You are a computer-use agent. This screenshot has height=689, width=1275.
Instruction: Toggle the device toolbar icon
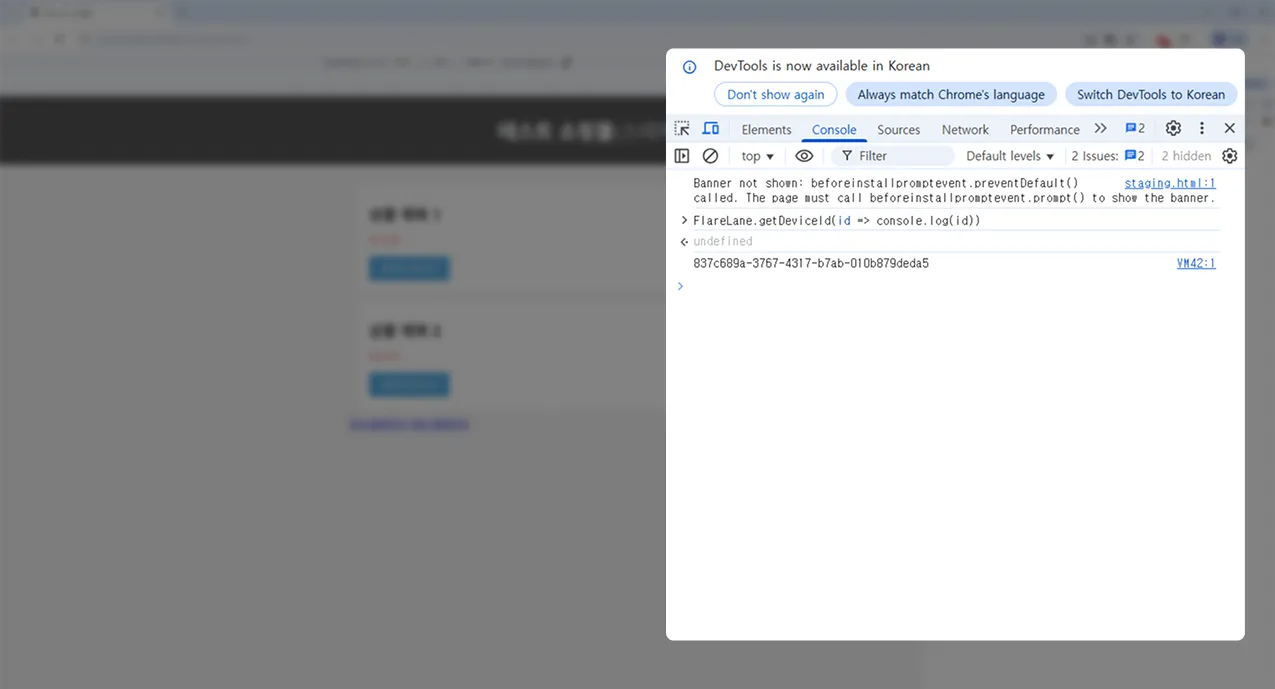coord(711,129)
